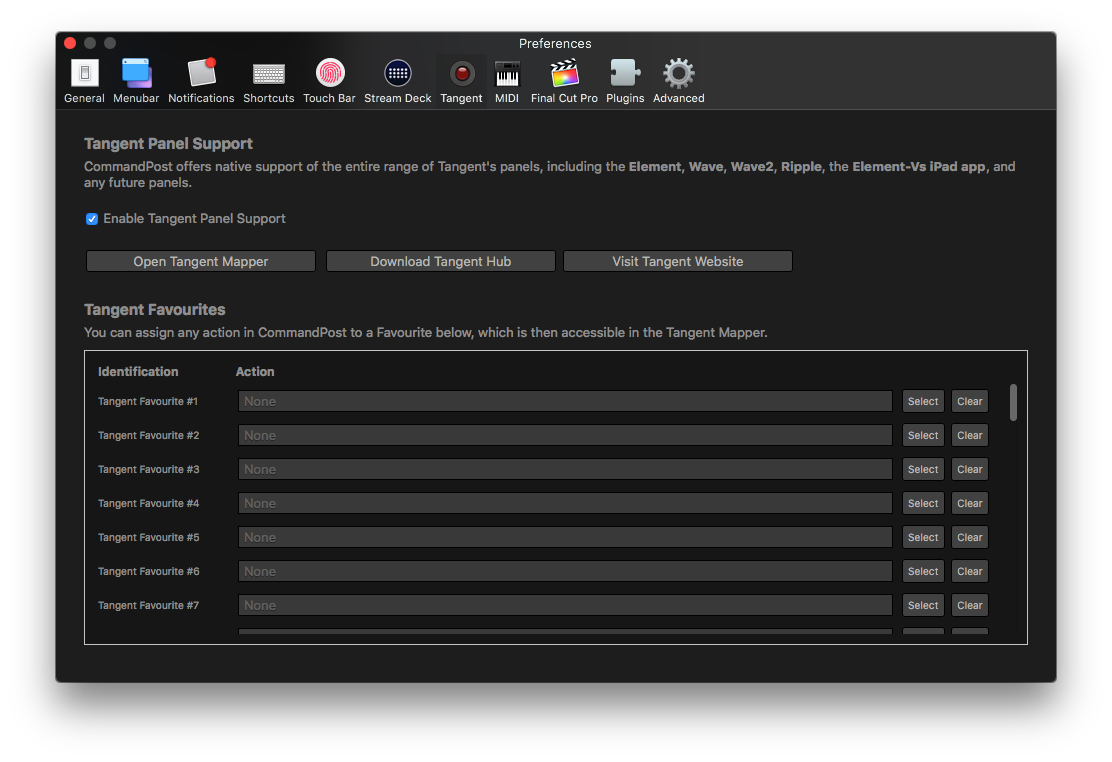This screenshot has height=762, width=1112.
Task: Click Select for Tangent Favourite #7
Action: click(923, 606)
